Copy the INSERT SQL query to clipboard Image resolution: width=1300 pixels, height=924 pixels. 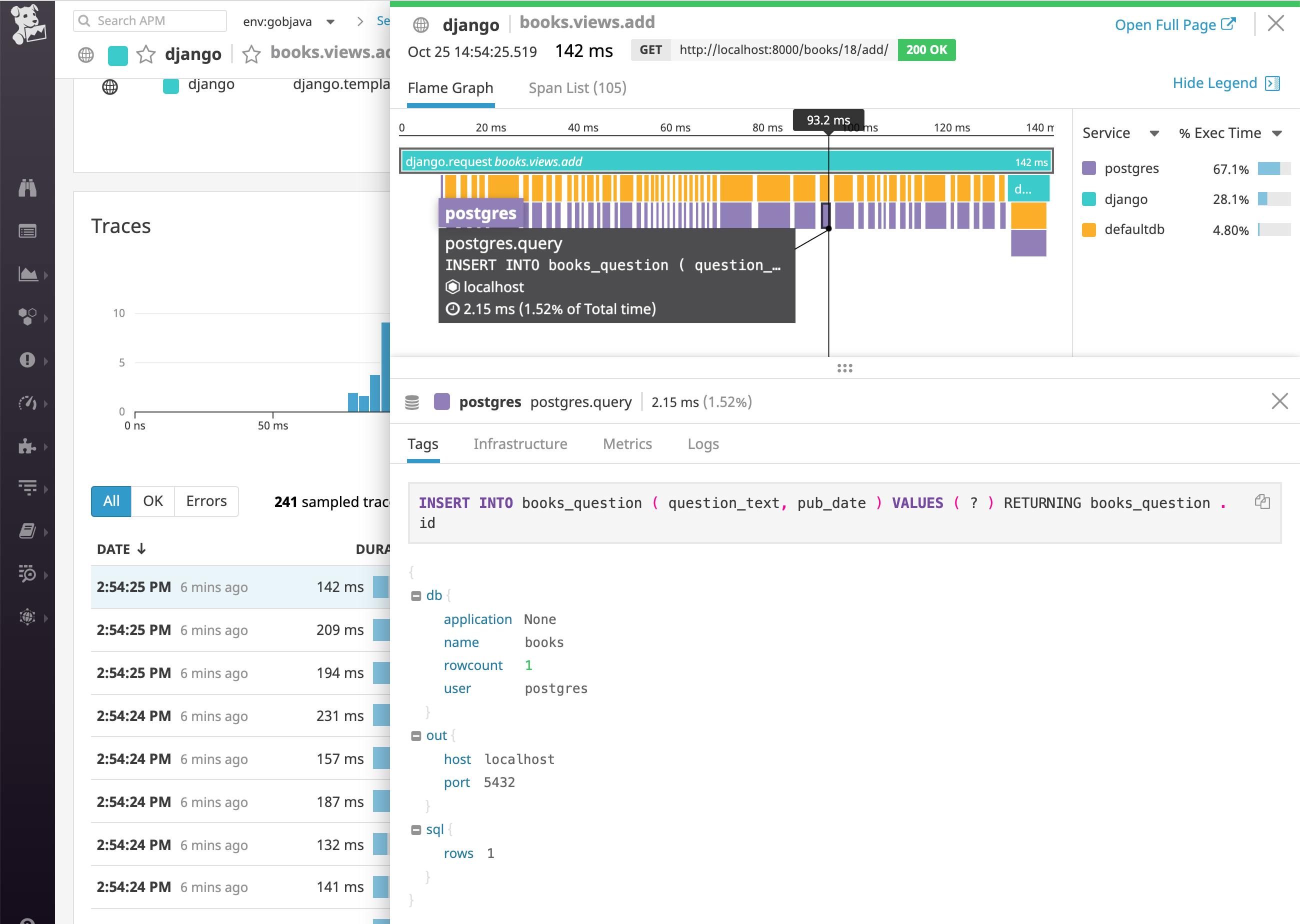(1262, 501)
